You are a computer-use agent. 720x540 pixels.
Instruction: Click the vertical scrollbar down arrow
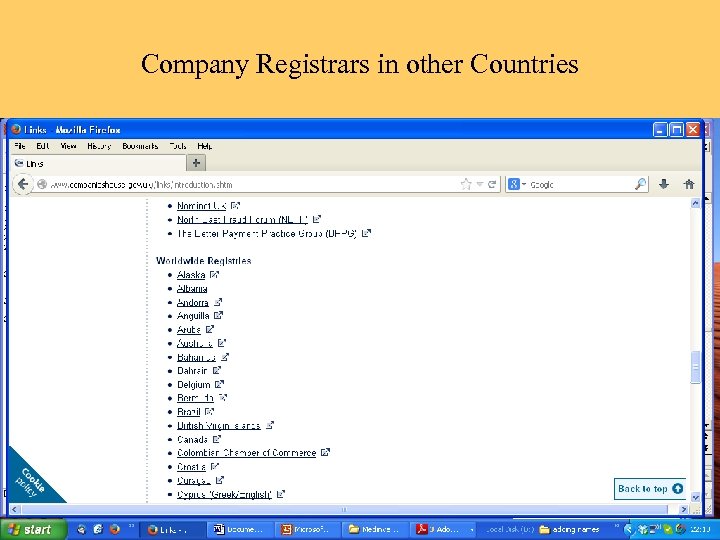click(x=695, y=497)
